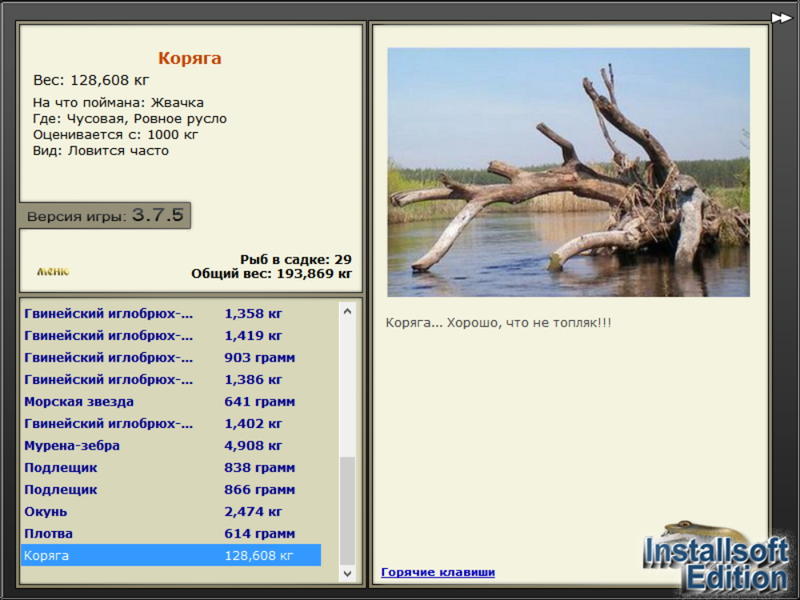Click the fast-forward double arrow icon

[x=781, y=18]
